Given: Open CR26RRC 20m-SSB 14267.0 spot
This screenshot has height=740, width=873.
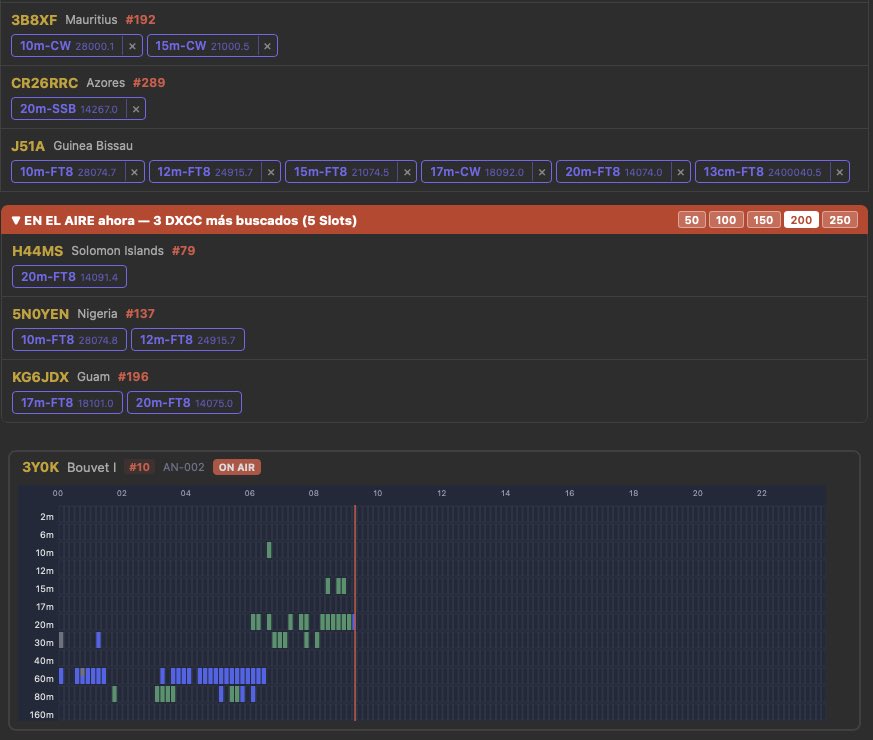Looking at the screenshot, I should [x=68, y=109].
